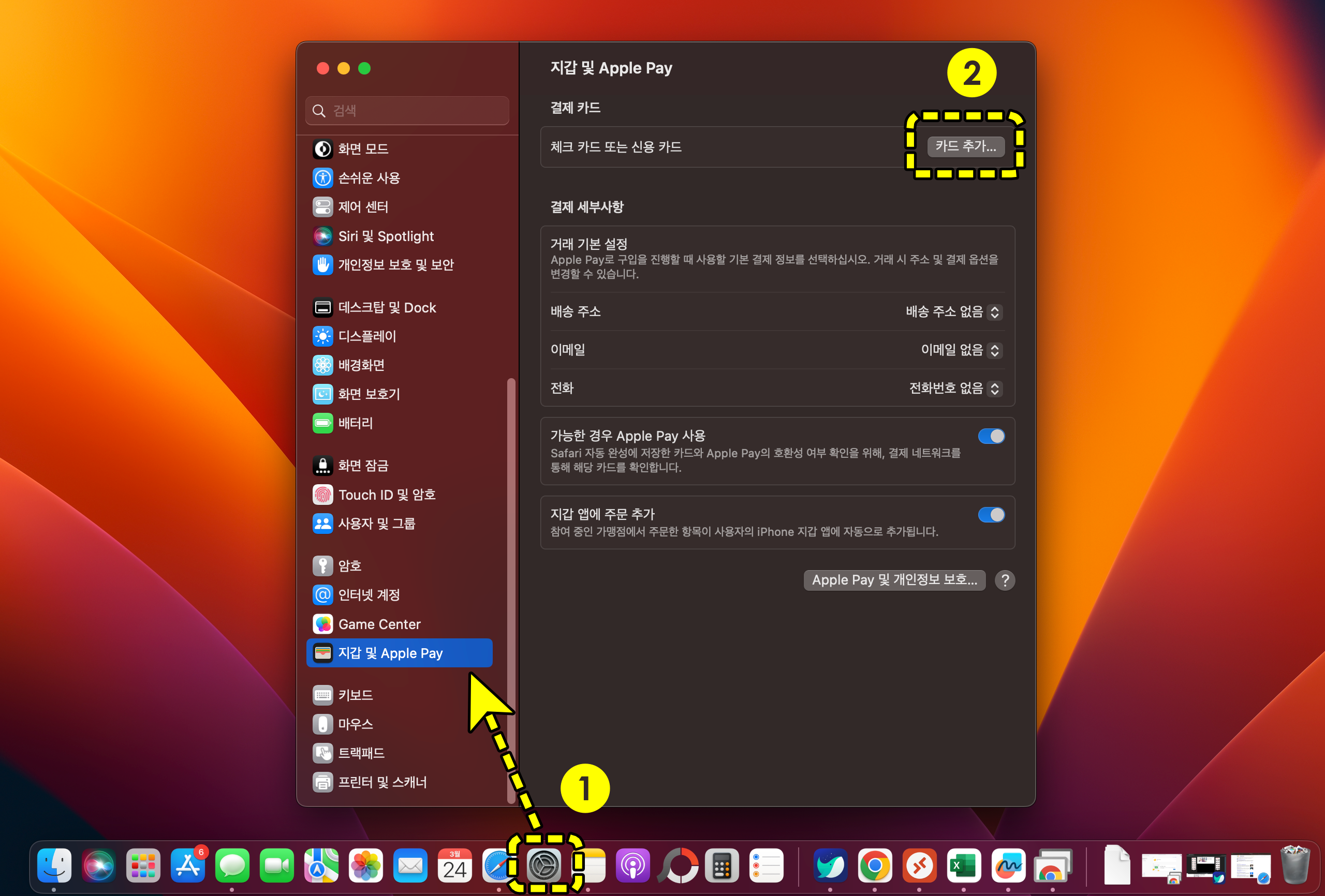Screen dimensions: 1325x896
Task: Switch to 데스크탑 및 Dock pane
Action: coord(387,308)
